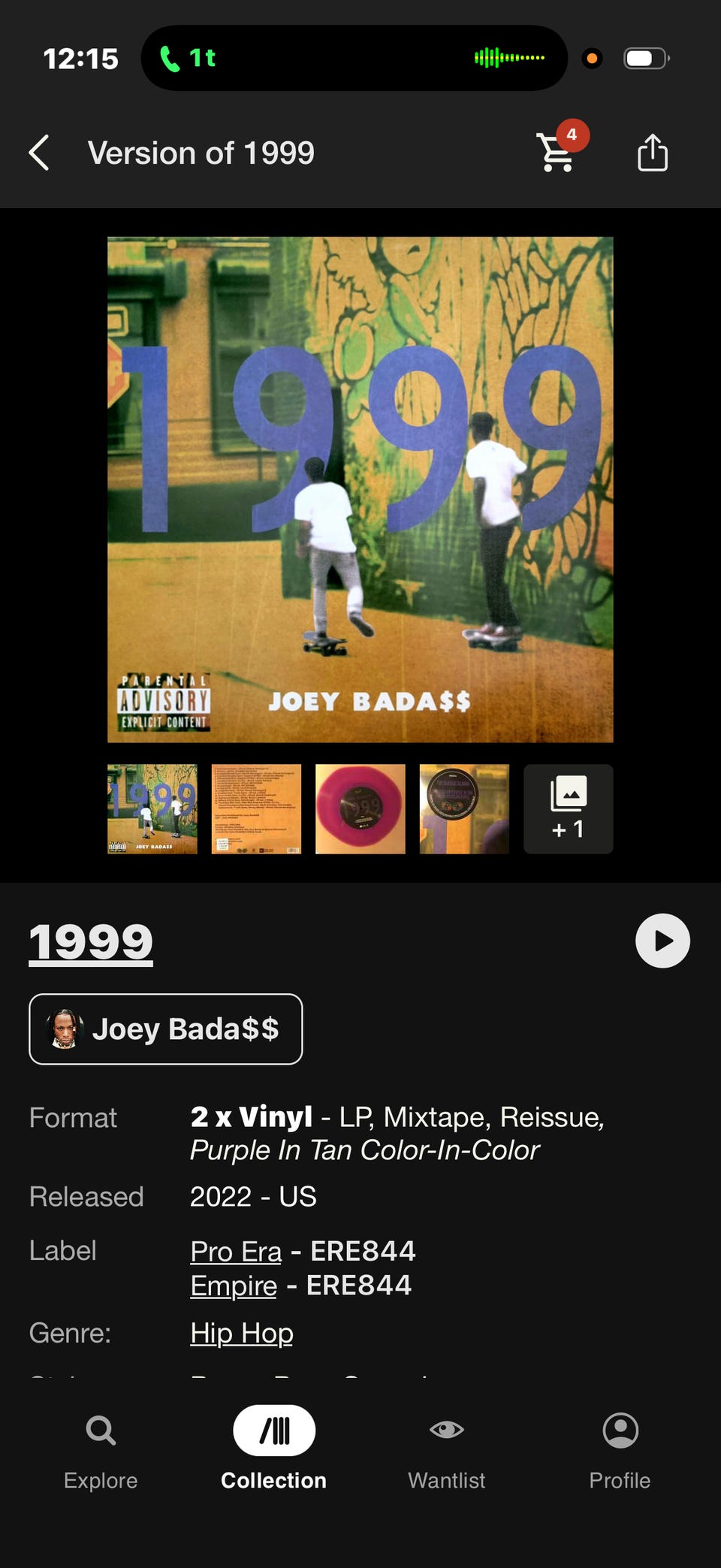Viewport: 721px width, 1568px height.
Task: Open the Hip Hop genre link
Action: pos(242,1334)
